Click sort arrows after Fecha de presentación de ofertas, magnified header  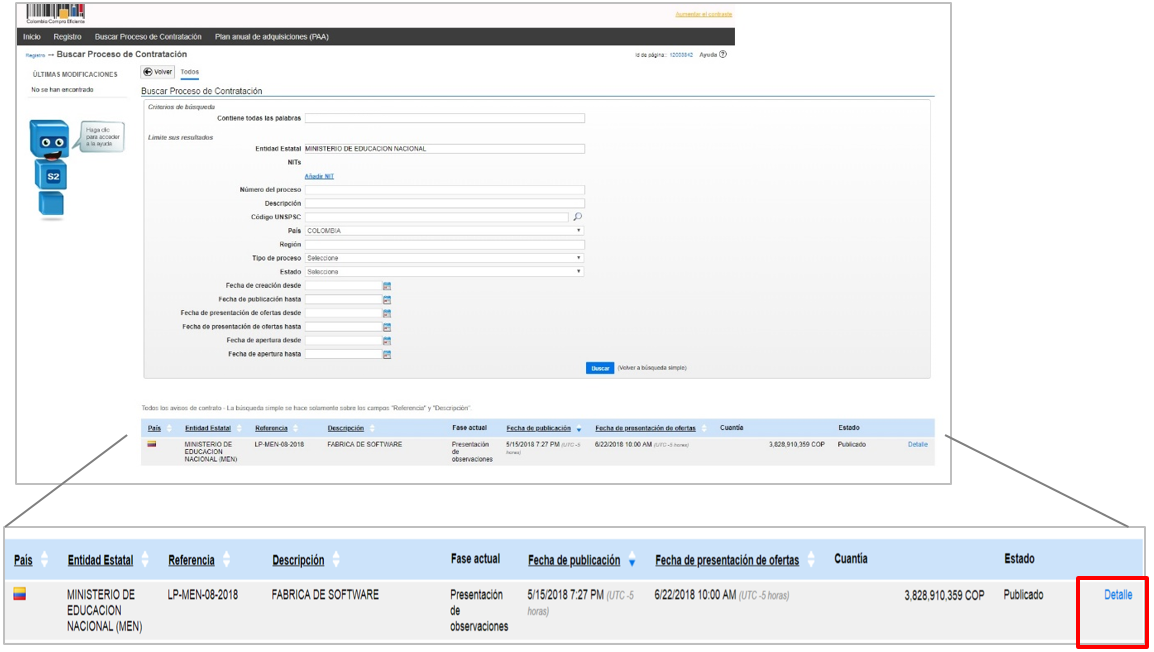tap(810, 559)
